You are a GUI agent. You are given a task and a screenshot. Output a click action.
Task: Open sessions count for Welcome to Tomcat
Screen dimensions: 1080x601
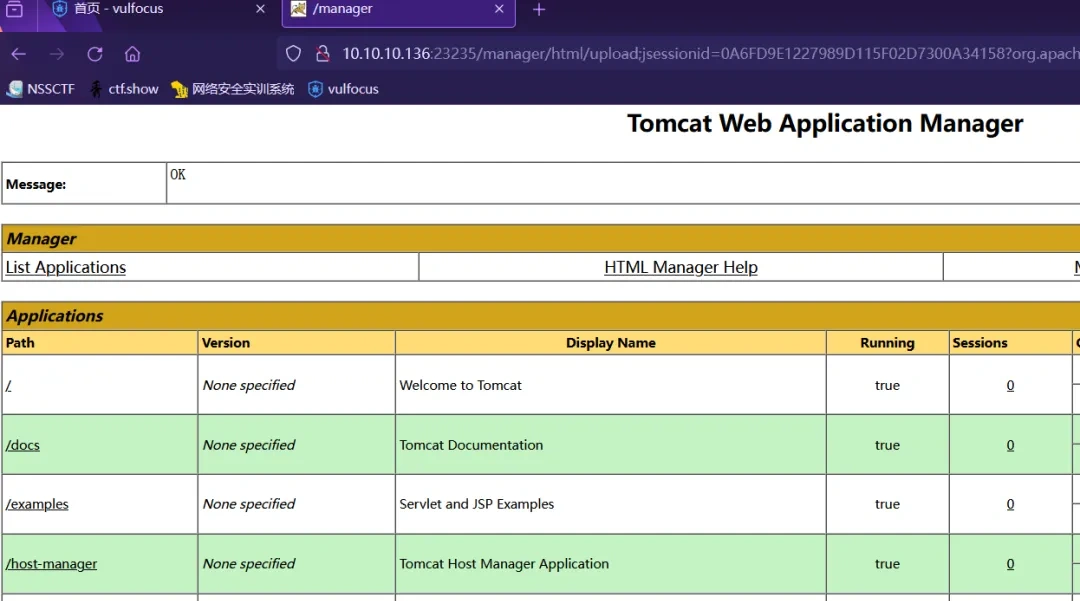coord(1010,386)
